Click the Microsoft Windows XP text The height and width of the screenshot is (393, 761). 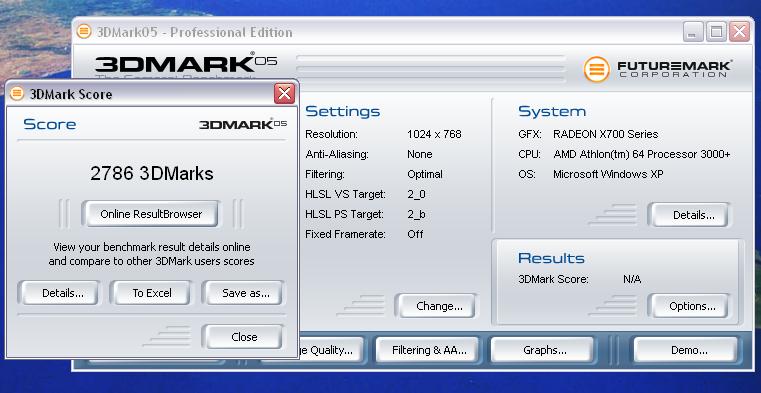pos(608,174)
